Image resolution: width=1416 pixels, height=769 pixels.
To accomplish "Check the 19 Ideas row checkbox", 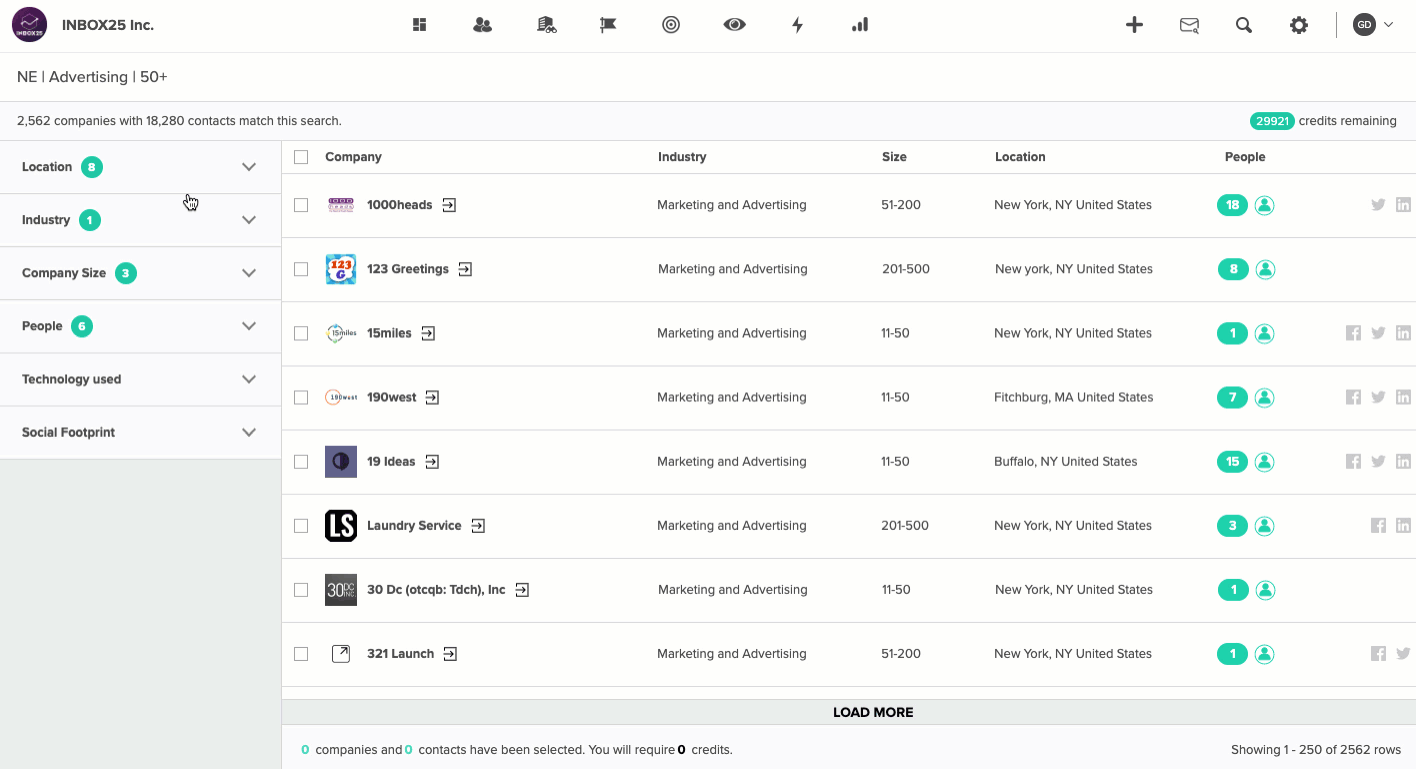I will 301,461.
